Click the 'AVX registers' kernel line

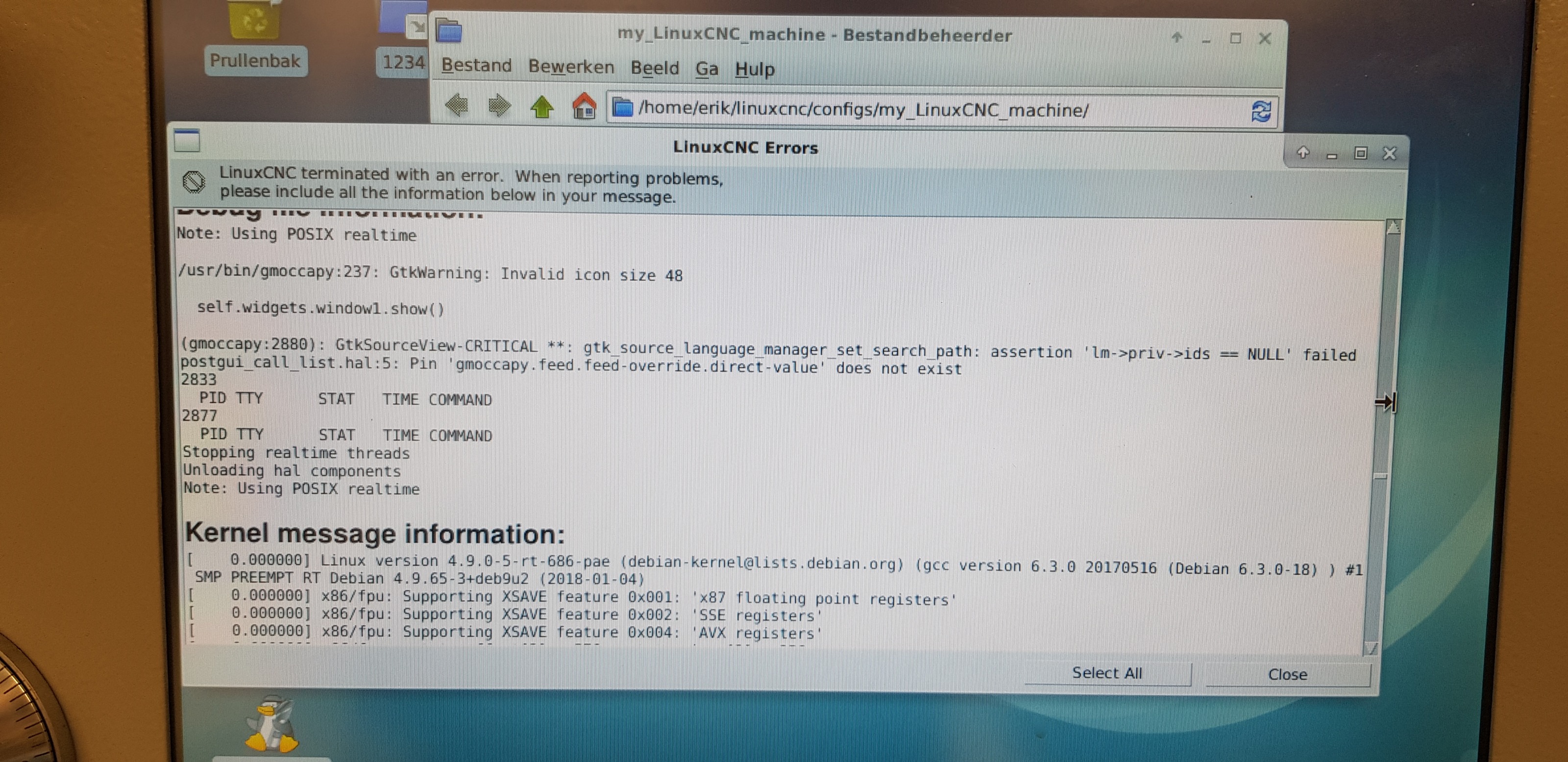[x=506, y=632]
